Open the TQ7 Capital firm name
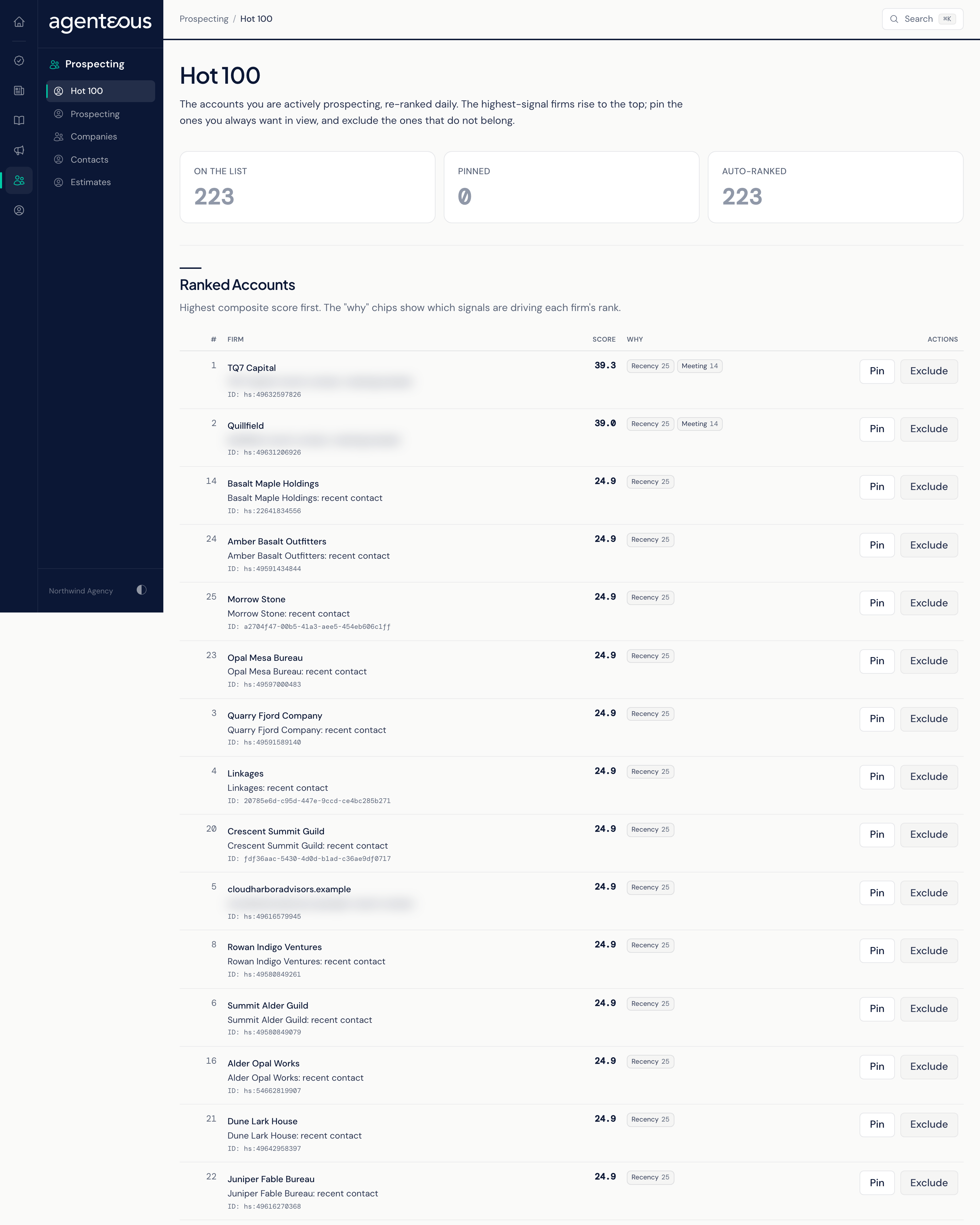The image size is (980, 1225). pos(252,368)
